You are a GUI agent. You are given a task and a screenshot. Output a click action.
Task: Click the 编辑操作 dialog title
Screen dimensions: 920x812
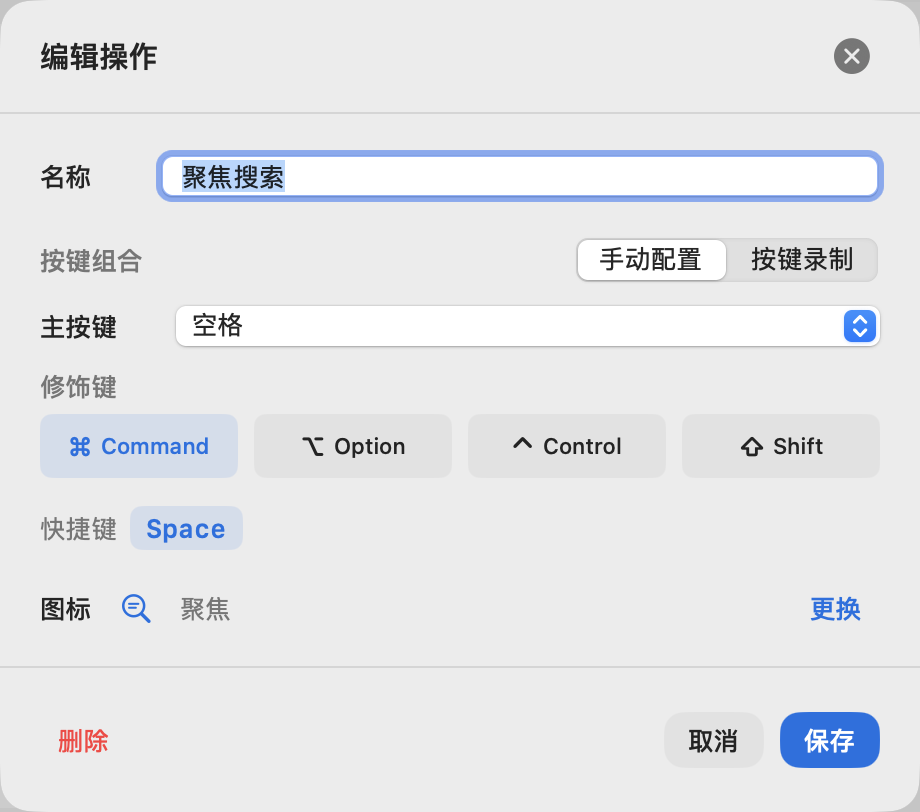(99, 57)
